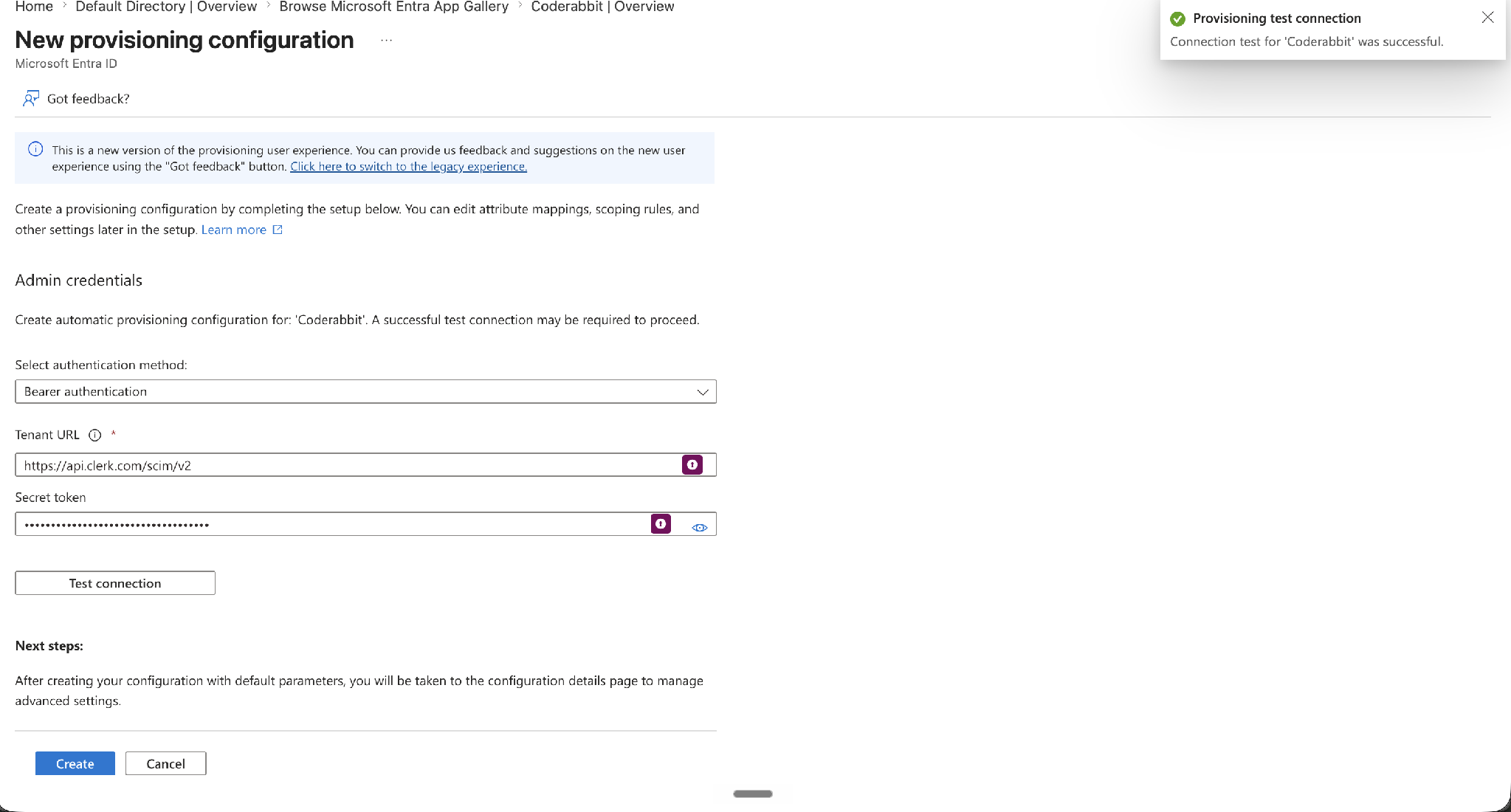Open Coderabbit | Overview breadcrumb

point(602,7)
